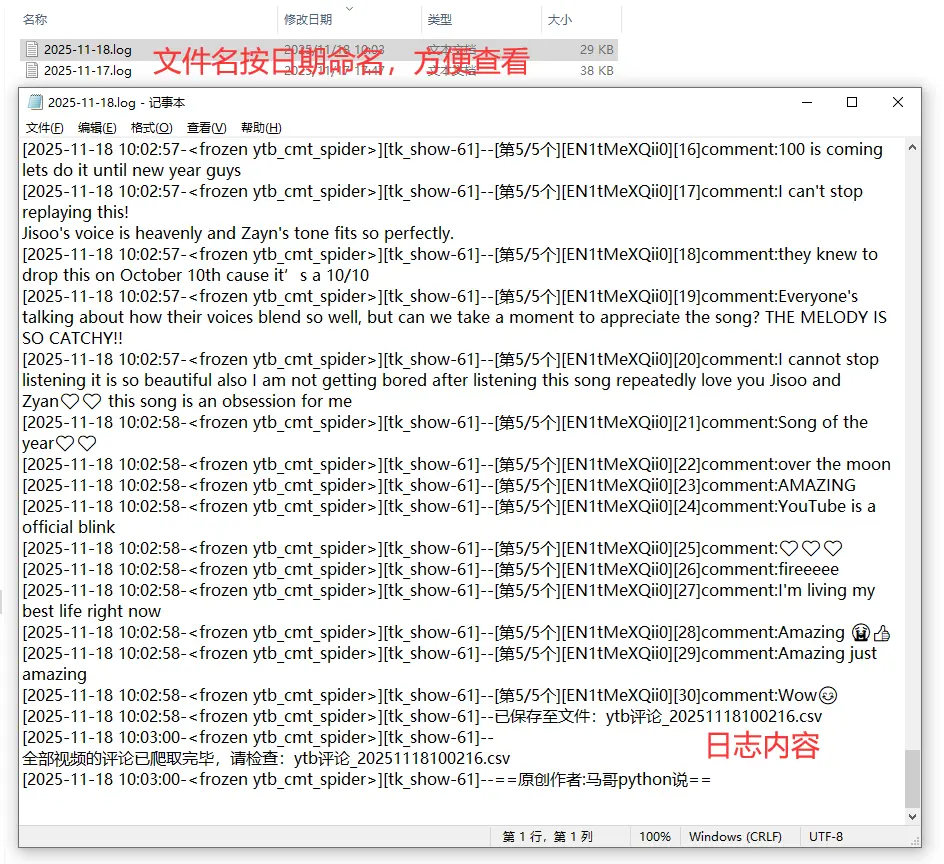Select the 2025-11-18.log file name in Explorer
The width and height of the screenshot is (944, 864).
(x=88, y=49)
